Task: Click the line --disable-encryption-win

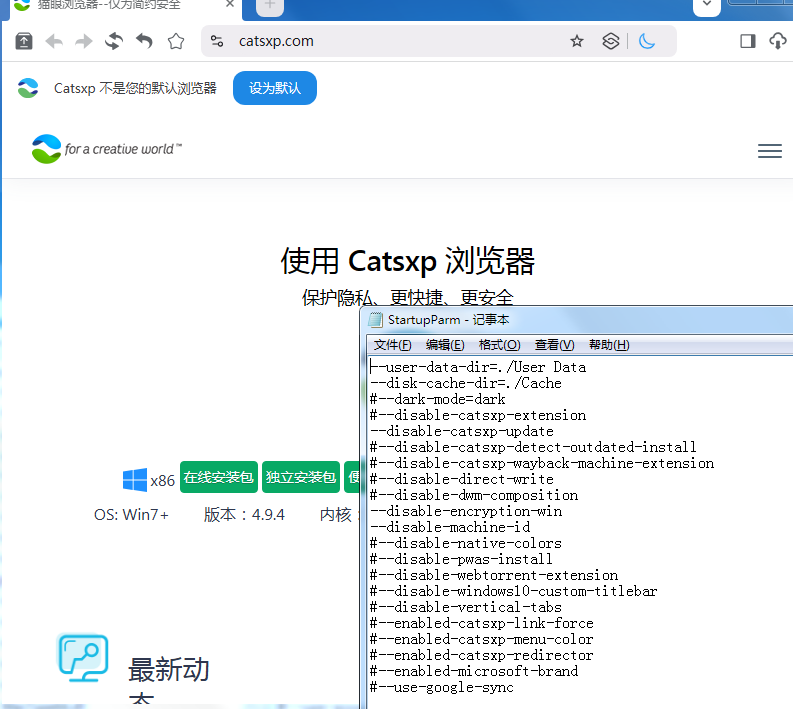Action: tap(466, 511)
